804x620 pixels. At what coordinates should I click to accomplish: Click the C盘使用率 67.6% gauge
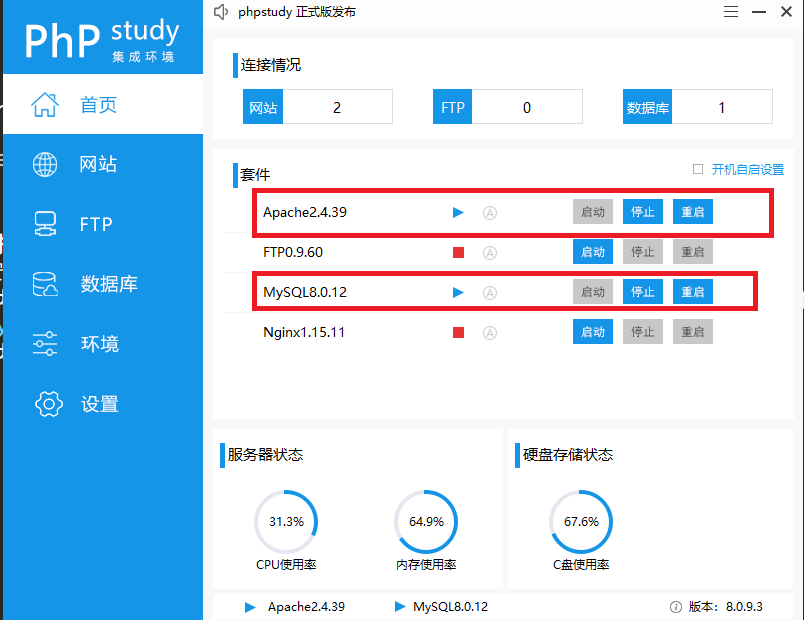(x=581, y=522)
